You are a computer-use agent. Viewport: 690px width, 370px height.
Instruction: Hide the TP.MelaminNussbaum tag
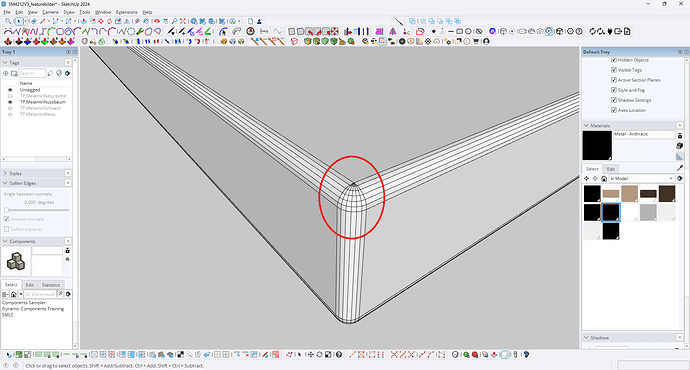[x=10, y=102]
